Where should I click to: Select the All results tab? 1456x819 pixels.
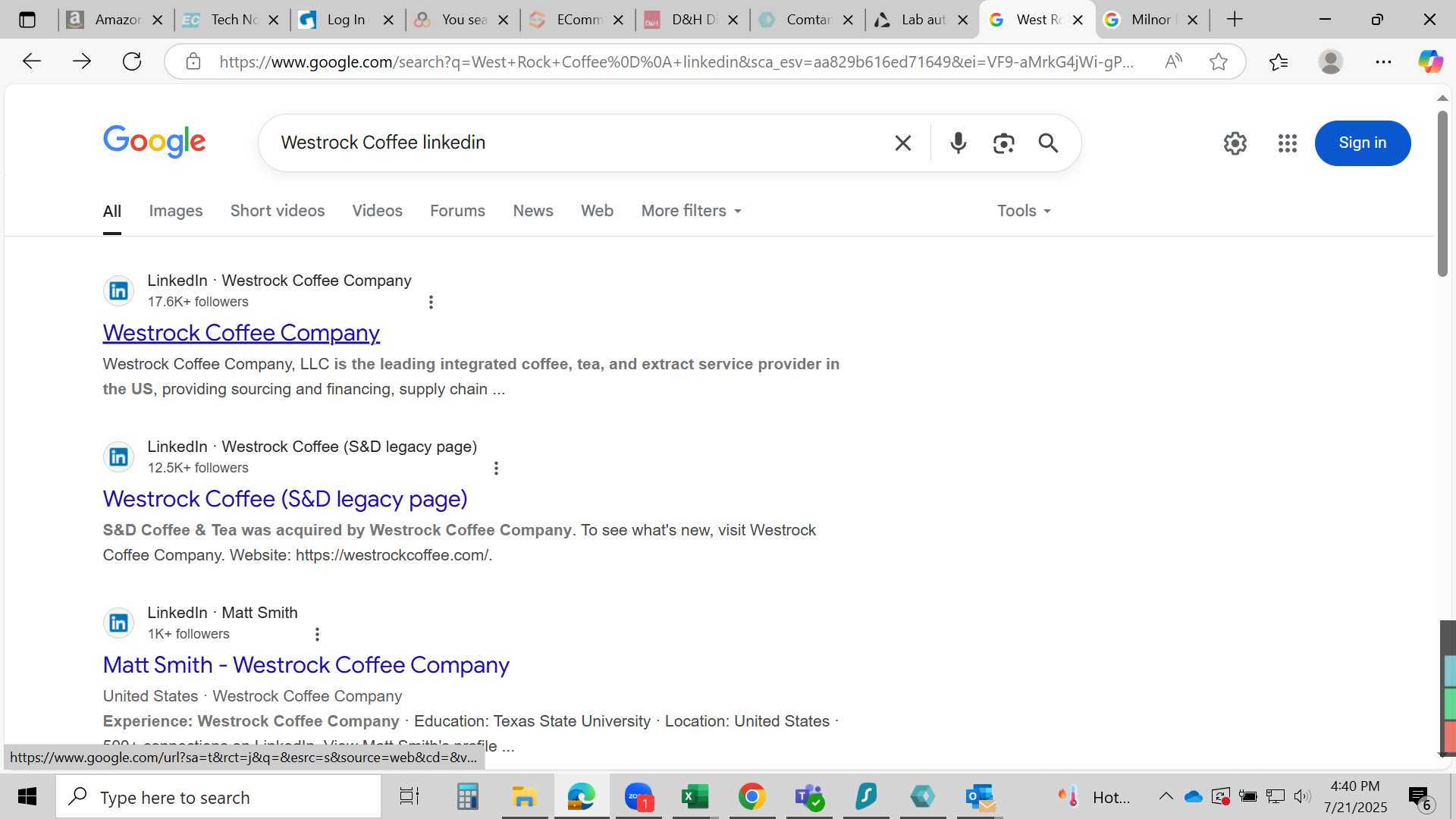tap(112, 211)
